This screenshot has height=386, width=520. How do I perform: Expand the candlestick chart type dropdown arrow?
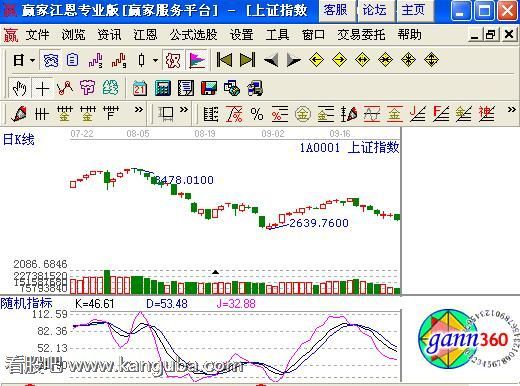155,61
